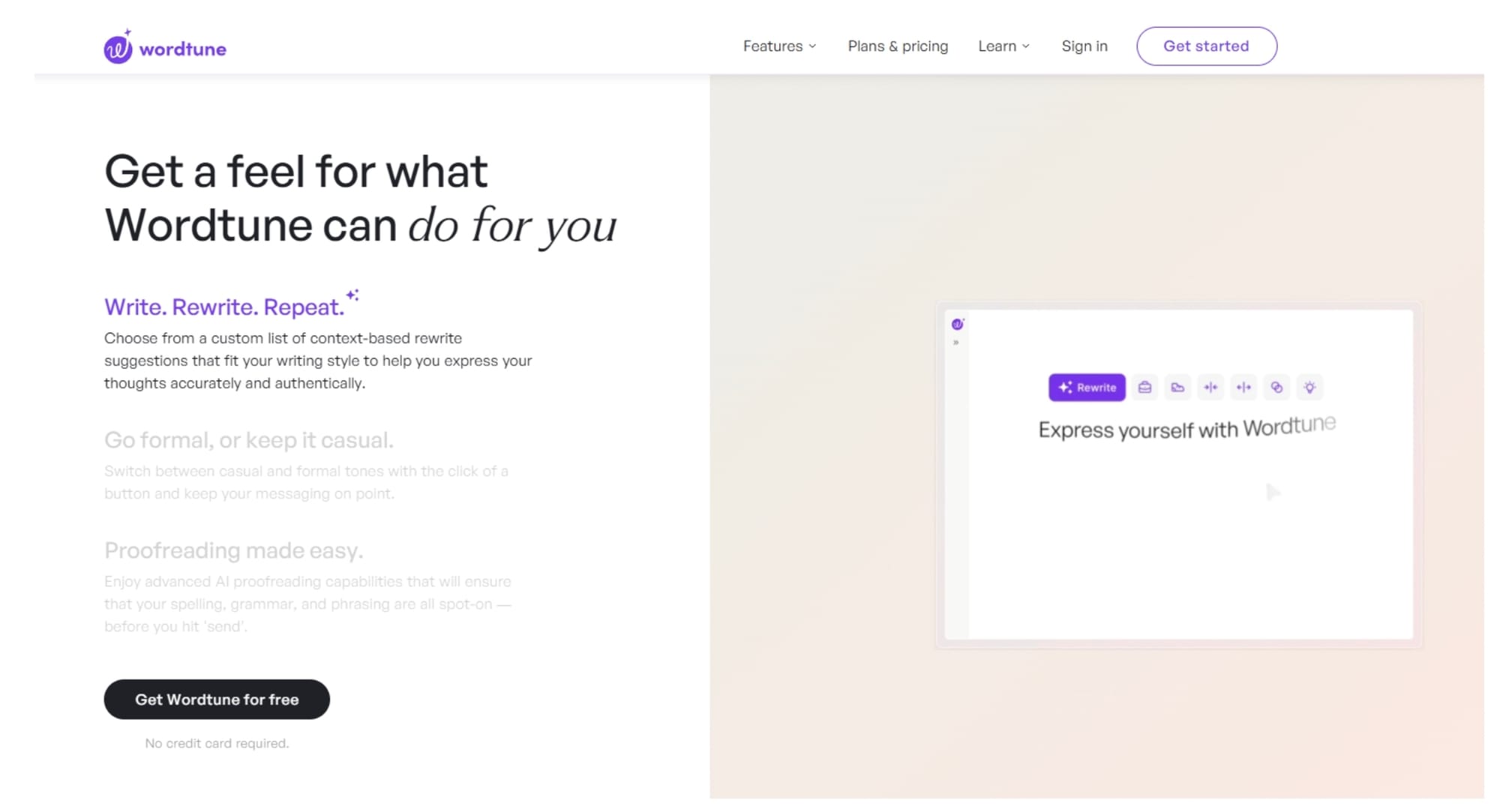Click the small Wordtune icon in demo sidebar
The width and height of the screenshot is (1500, 812).
click(x=958, y=324)
